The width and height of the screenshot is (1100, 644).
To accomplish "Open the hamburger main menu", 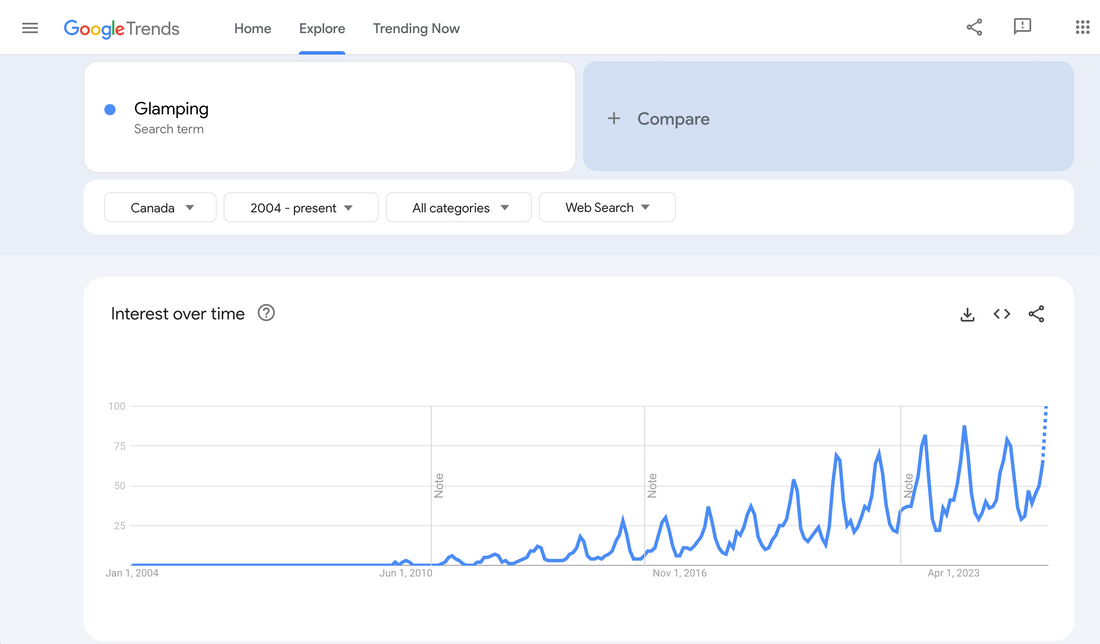I will pos(30,28).
